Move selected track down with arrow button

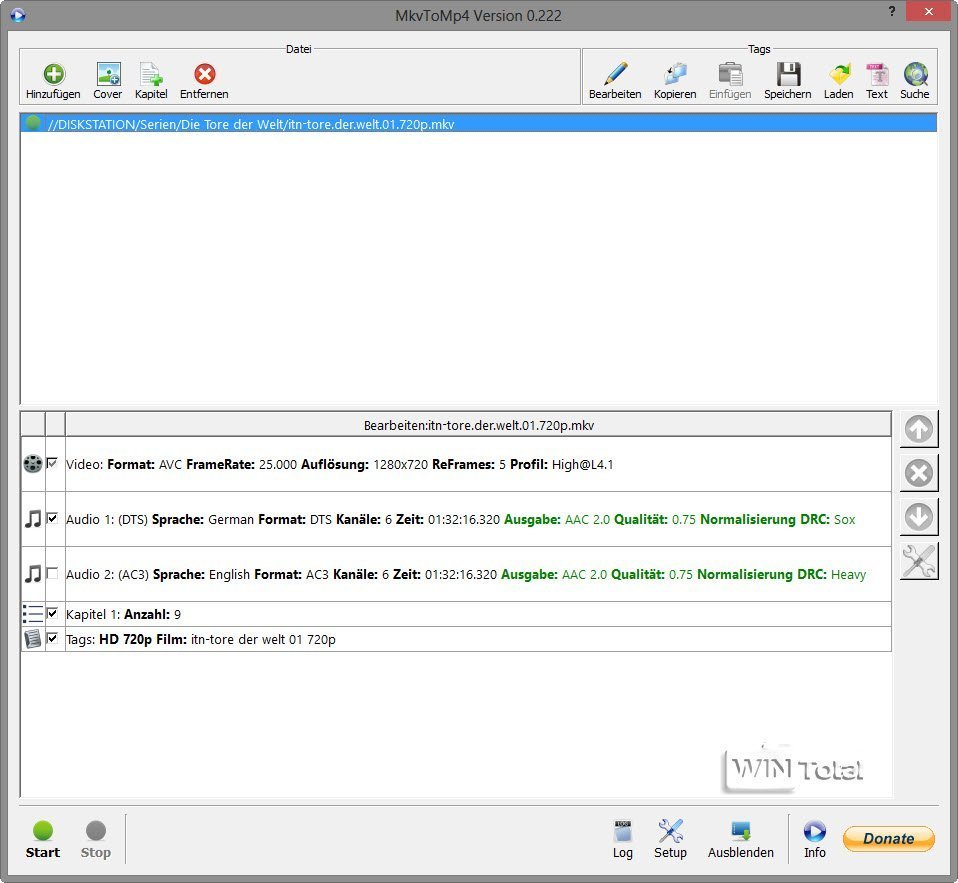tap(918, 517)
